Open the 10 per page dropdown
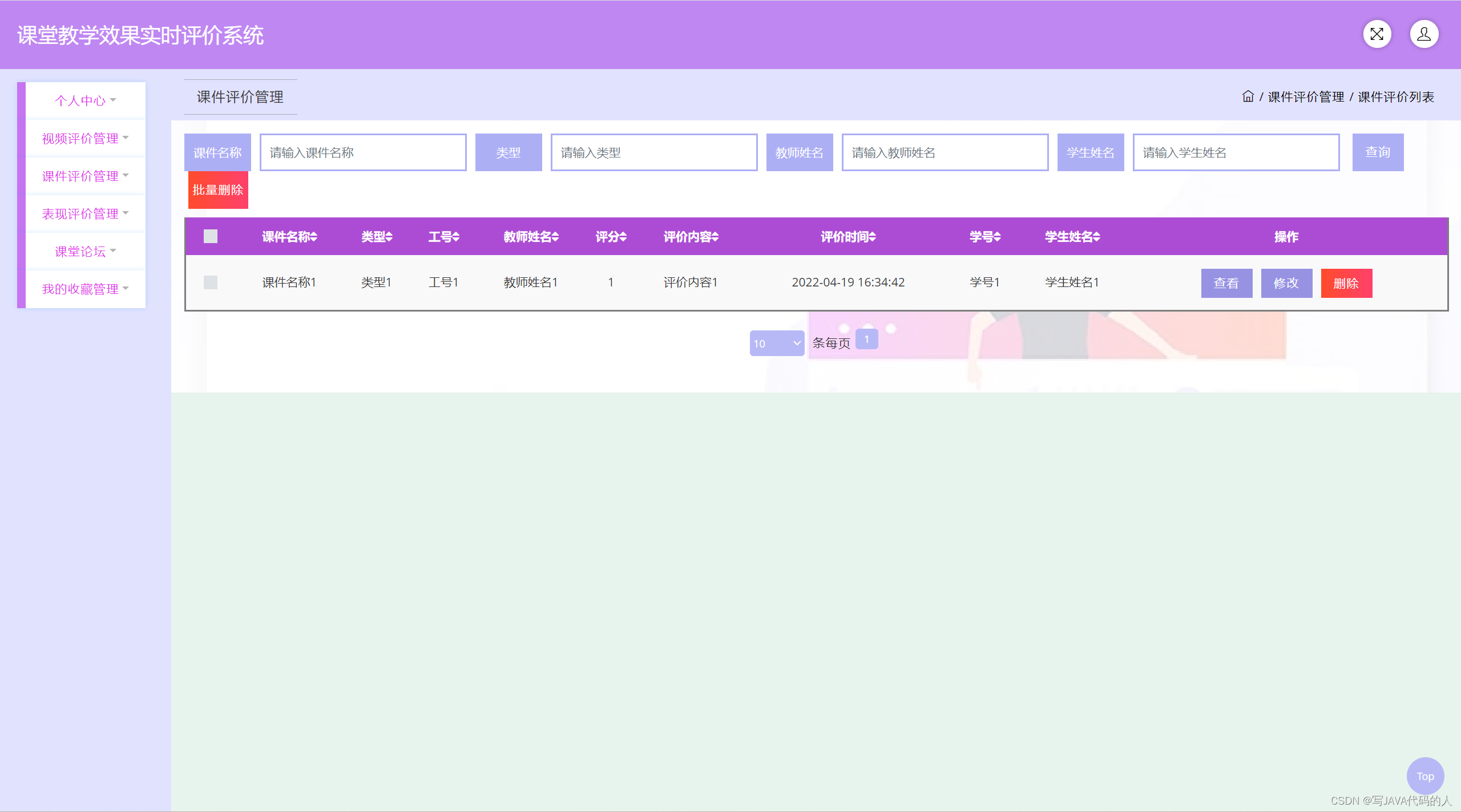The width and height of the screenshot is (1461, 812). [777, 343]
